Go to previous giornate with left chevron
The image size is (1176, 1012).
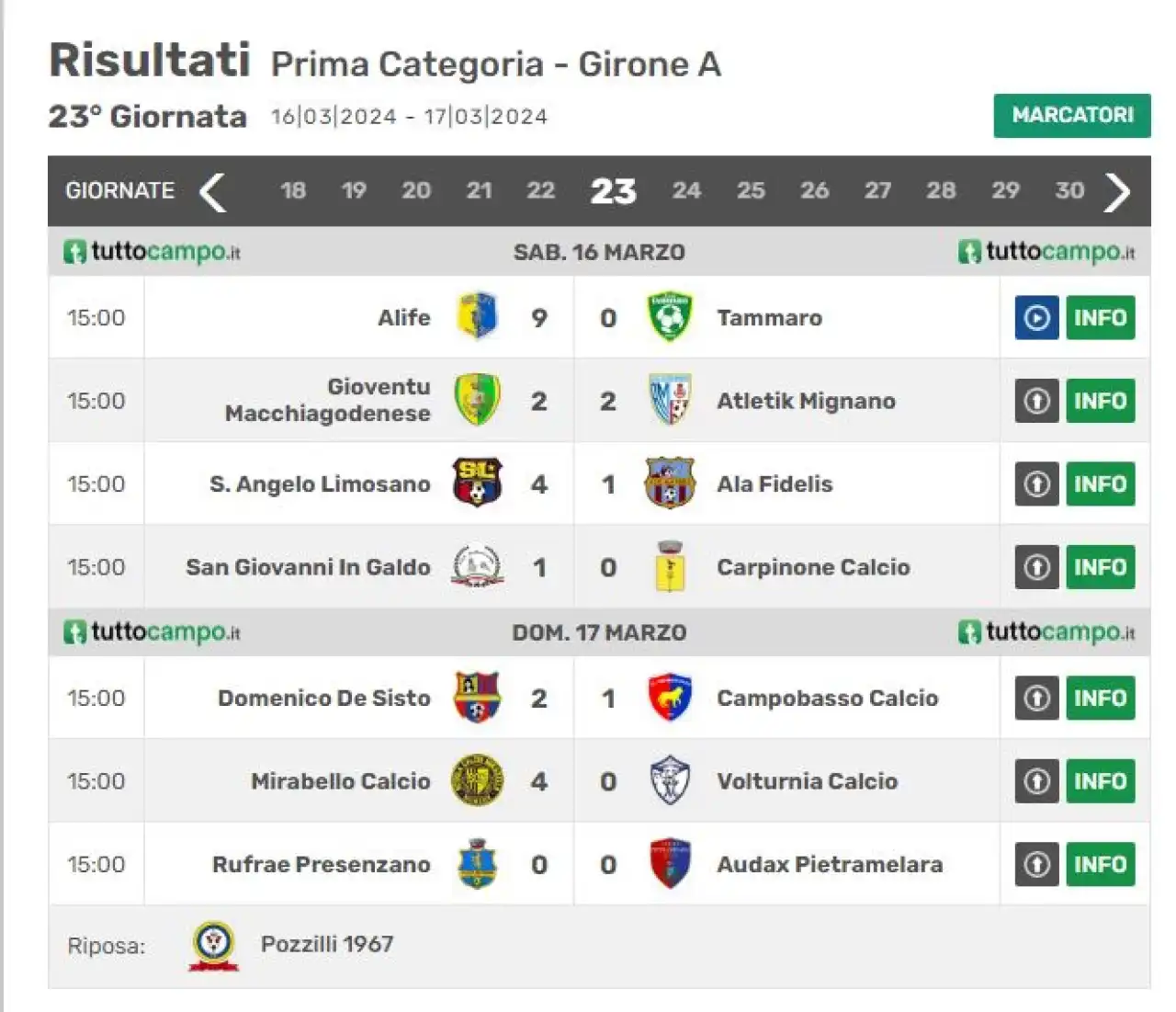click(213, 192)
